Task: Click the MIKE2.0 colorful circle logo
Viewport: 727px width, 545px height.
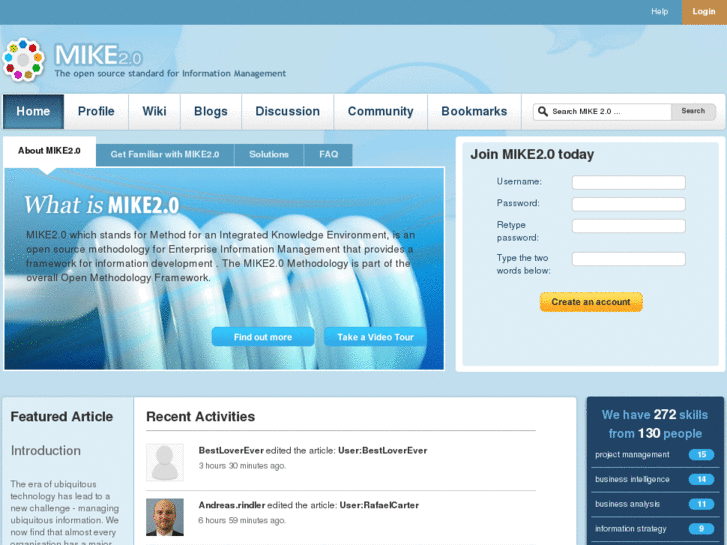Action: click(23, 60)
